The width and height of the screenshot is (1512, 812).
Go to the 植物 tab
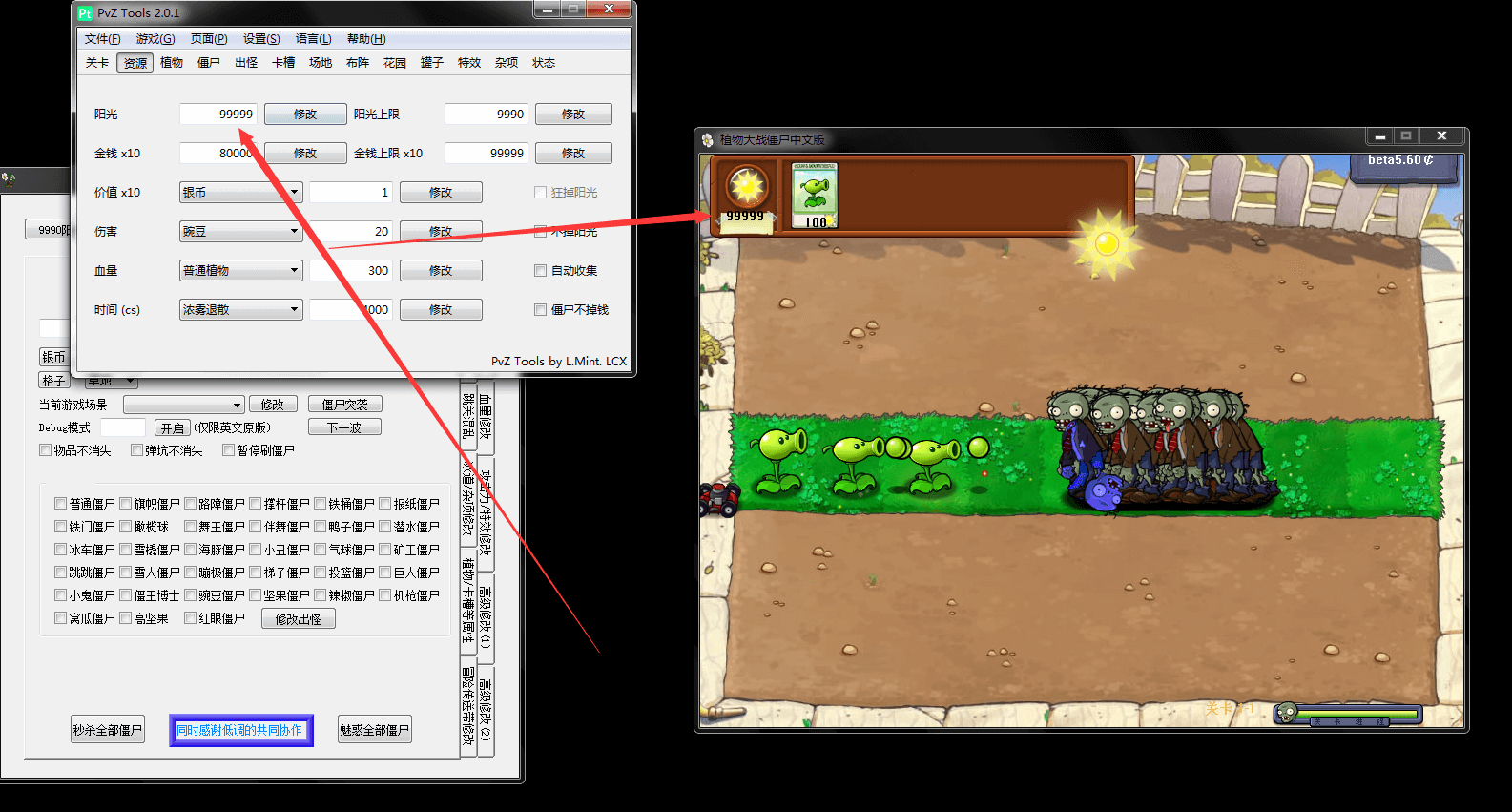pos(172,63)
